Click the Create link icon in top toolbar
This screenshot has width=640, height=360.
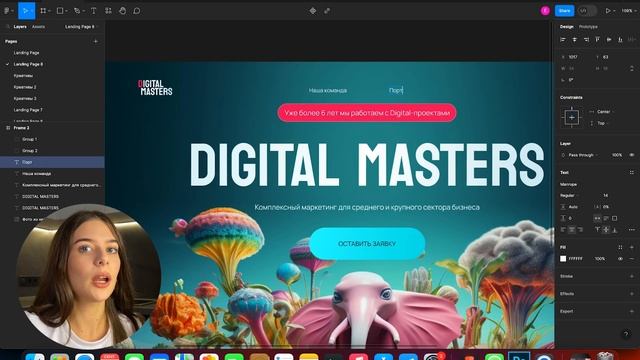click(327, 11)
